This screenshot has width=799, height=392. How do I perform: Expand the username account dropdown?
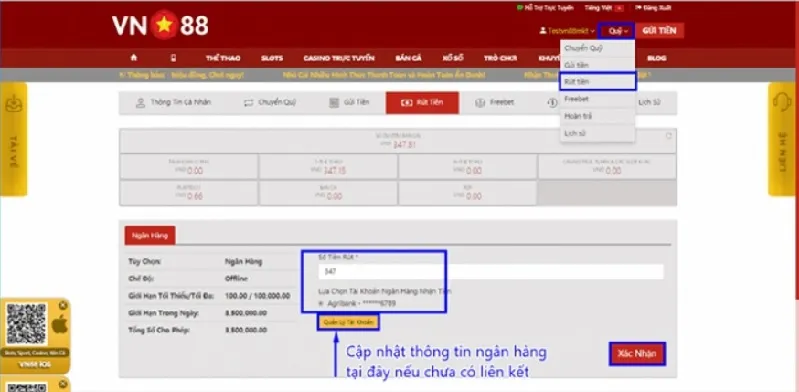pyautogui.click(x=567, y=31)
